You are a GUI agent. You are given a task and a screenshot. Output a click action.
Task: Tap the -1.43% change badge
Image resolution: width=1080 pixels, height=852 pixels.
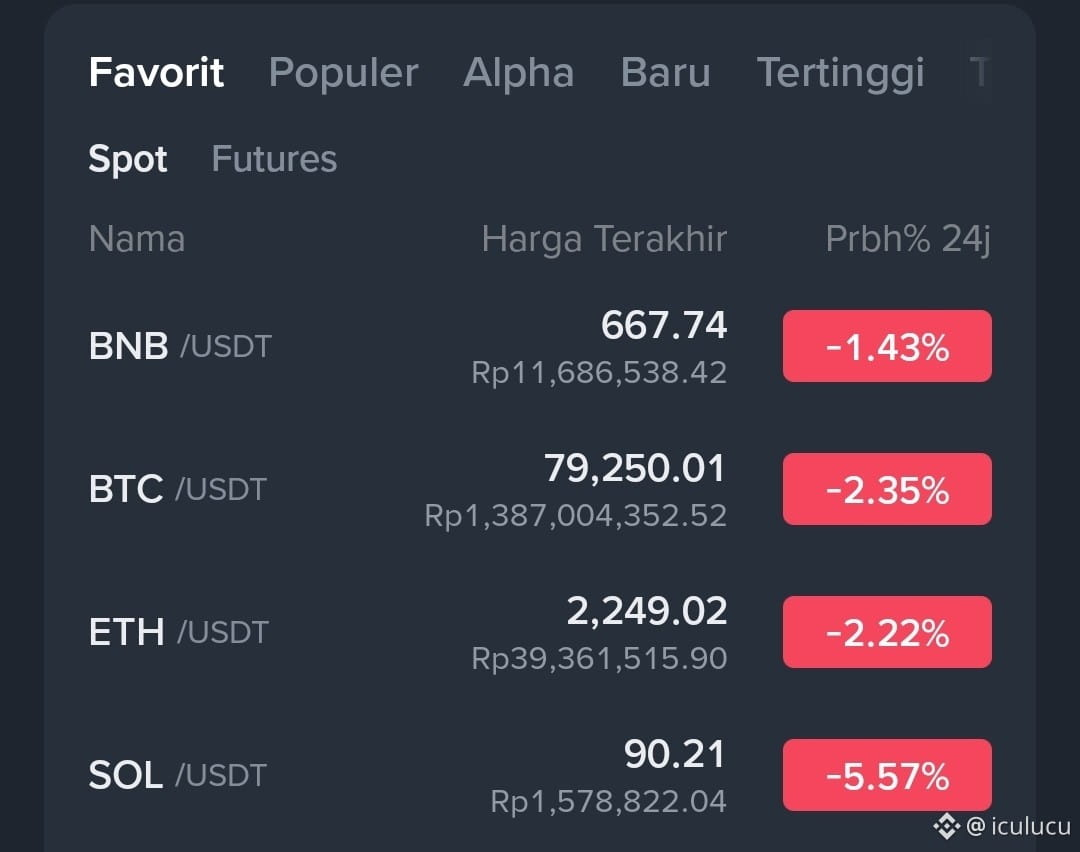(887, 346)
